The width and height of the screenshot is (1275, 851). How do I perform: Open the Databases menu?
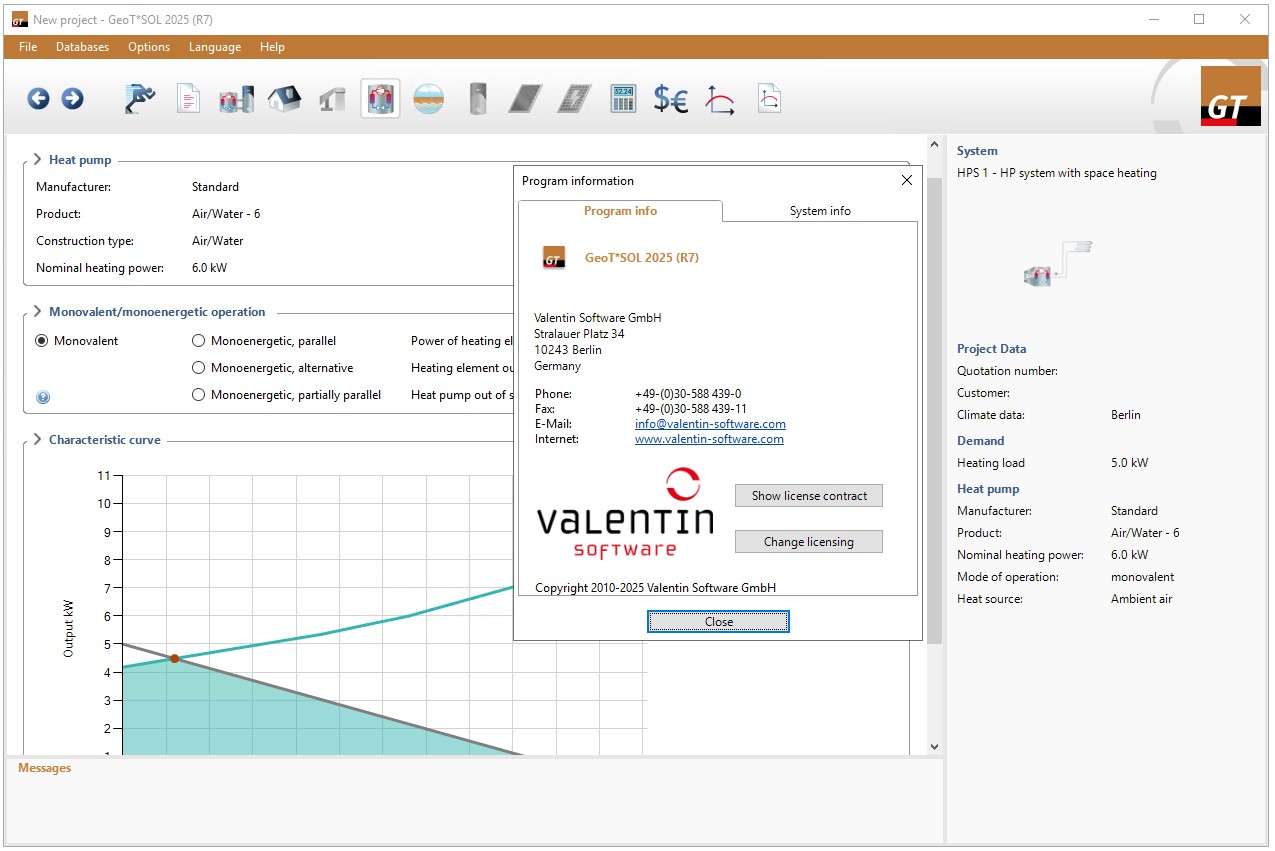tap(82, 47)
